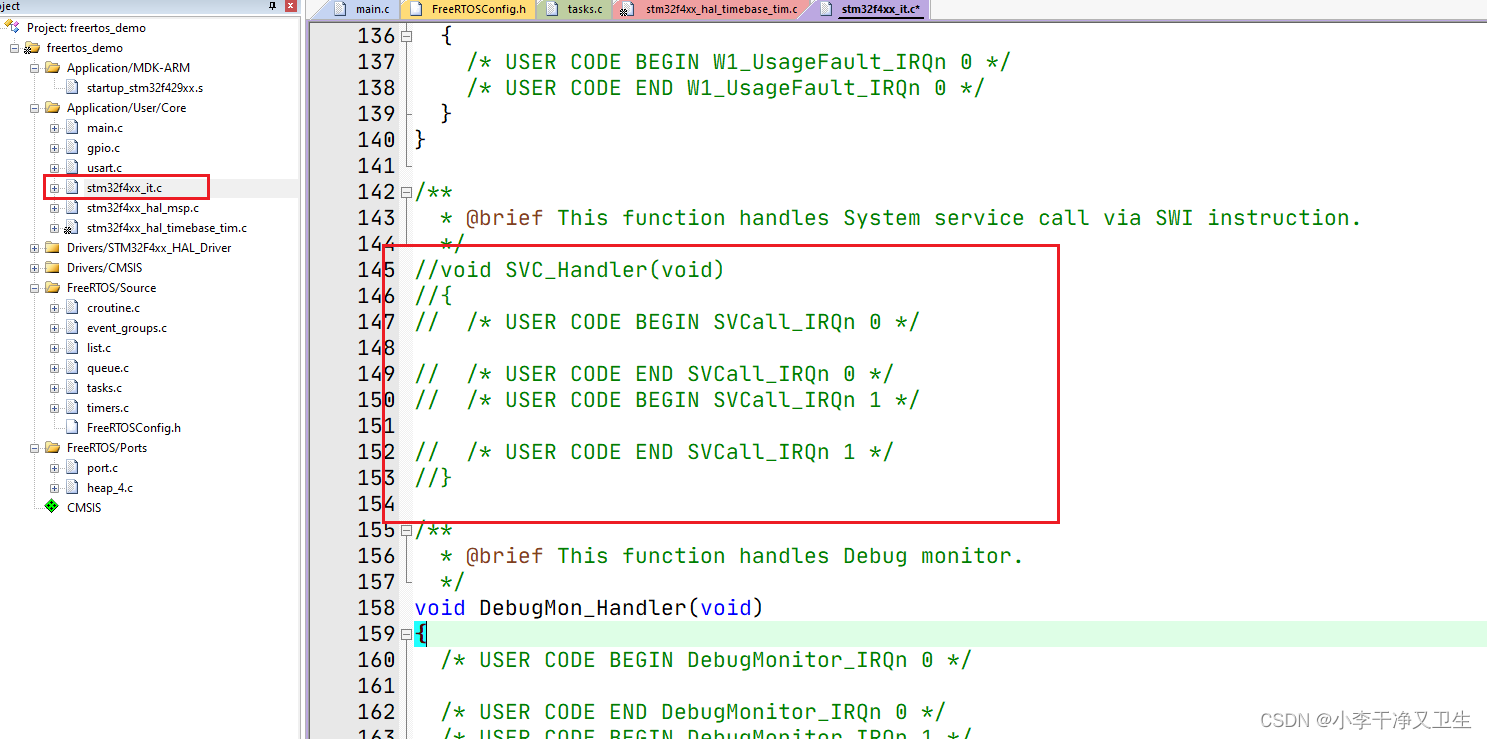Viewport: 1487px width, 739px height.
Task: Collapse the freertos_demo target node
Action: [x=14, y=47]
